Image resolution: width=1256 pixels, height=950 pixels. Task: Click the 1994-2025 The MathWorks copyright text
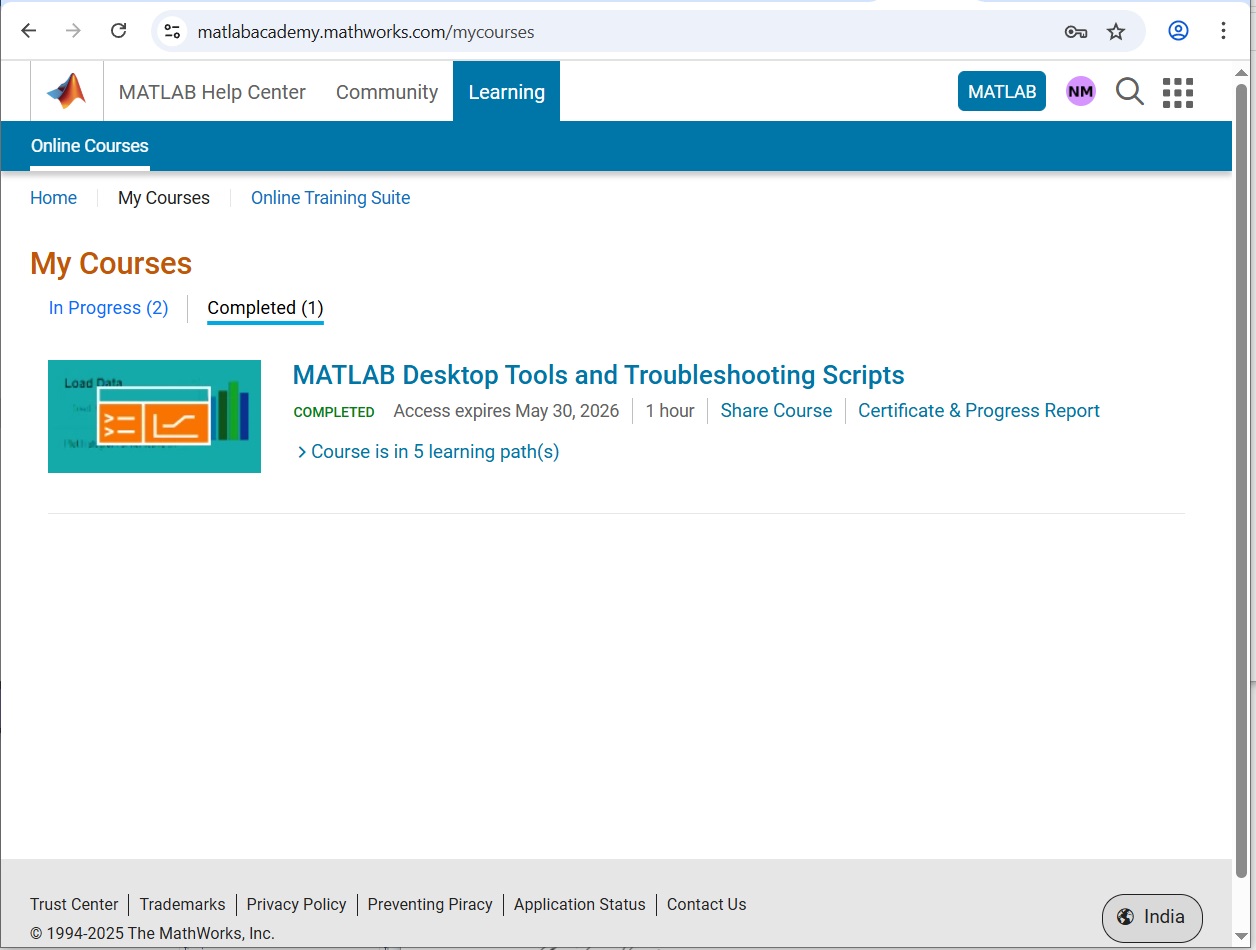tap(152, 933)
